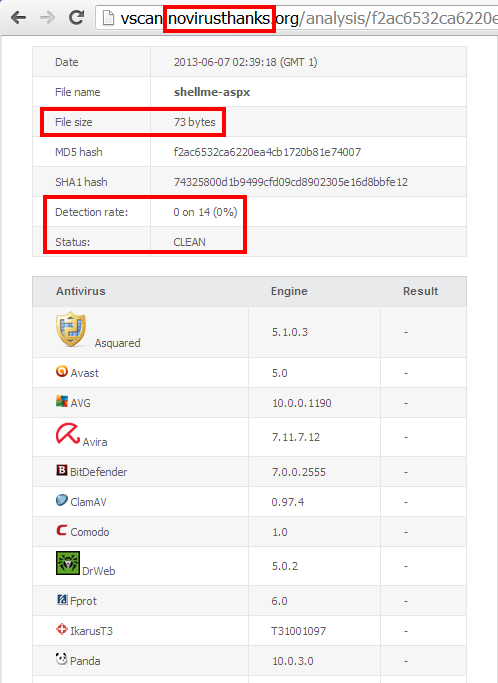Click the browser forward arrow
Image resolution: width=498 pixels, height=683 pixels.
tap(47, 18)
